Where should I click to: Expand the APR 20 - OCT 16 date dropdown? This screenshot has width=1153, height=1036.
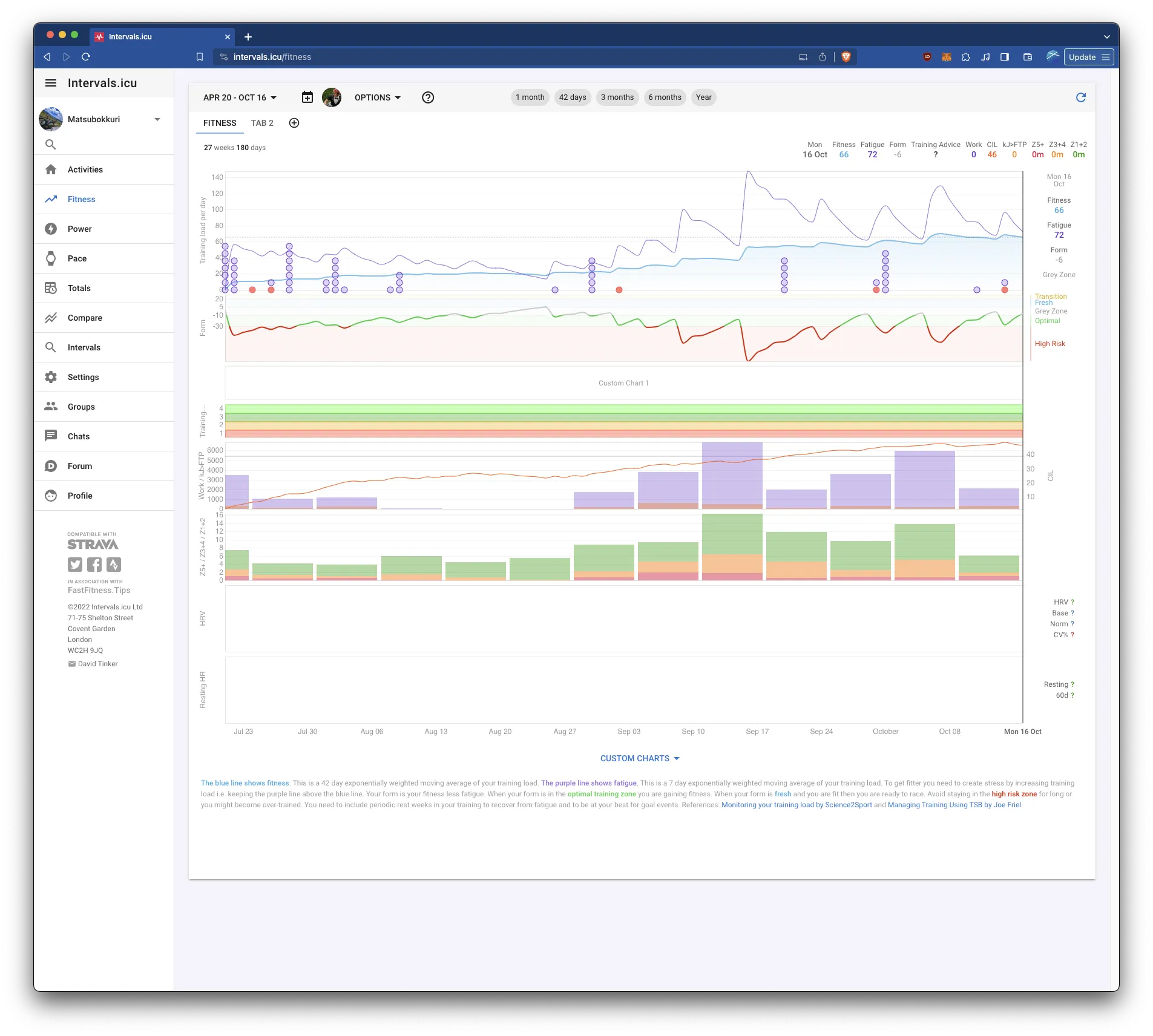[x=240, y=97]
